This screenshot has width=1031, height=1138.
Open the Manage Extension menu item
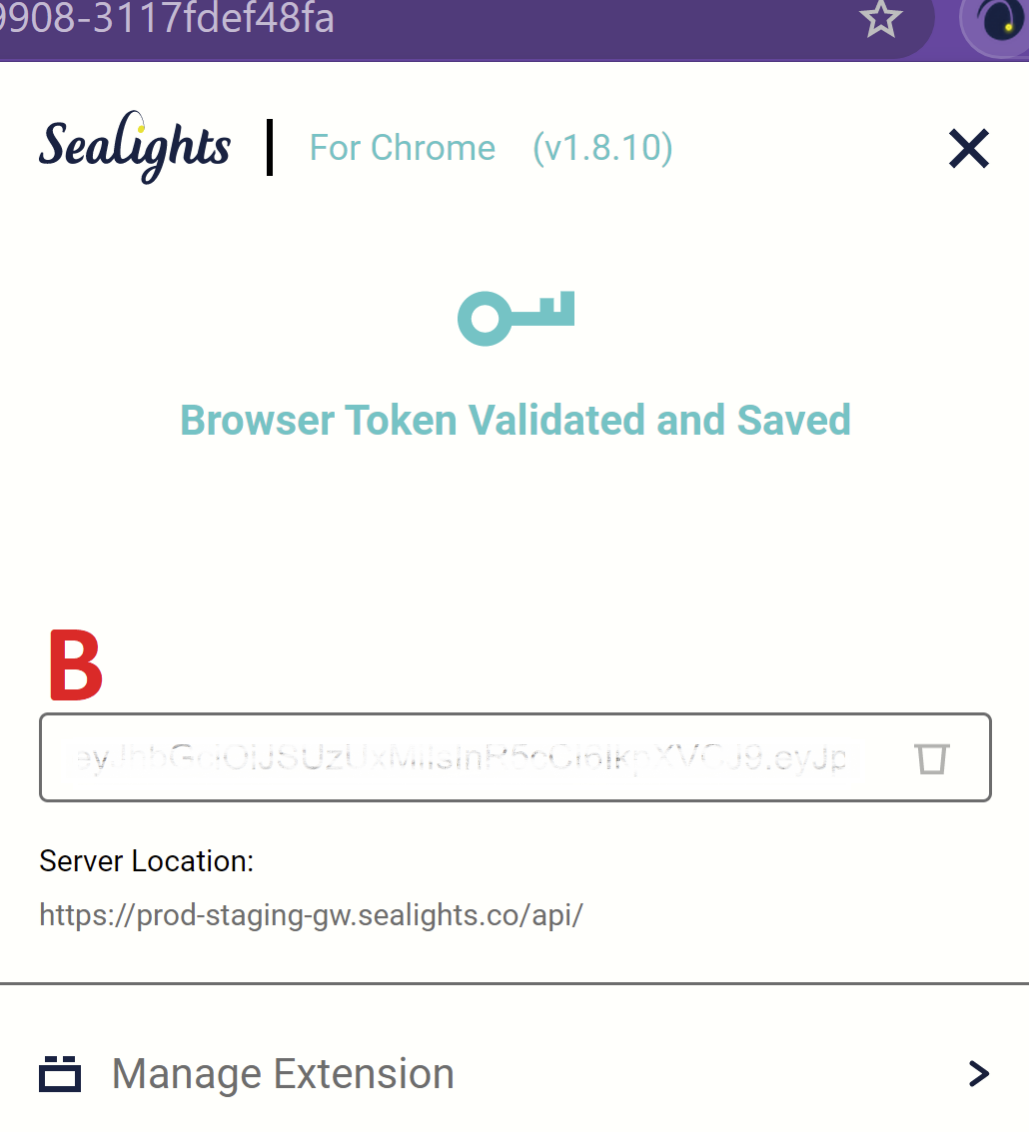[283, 1074]
